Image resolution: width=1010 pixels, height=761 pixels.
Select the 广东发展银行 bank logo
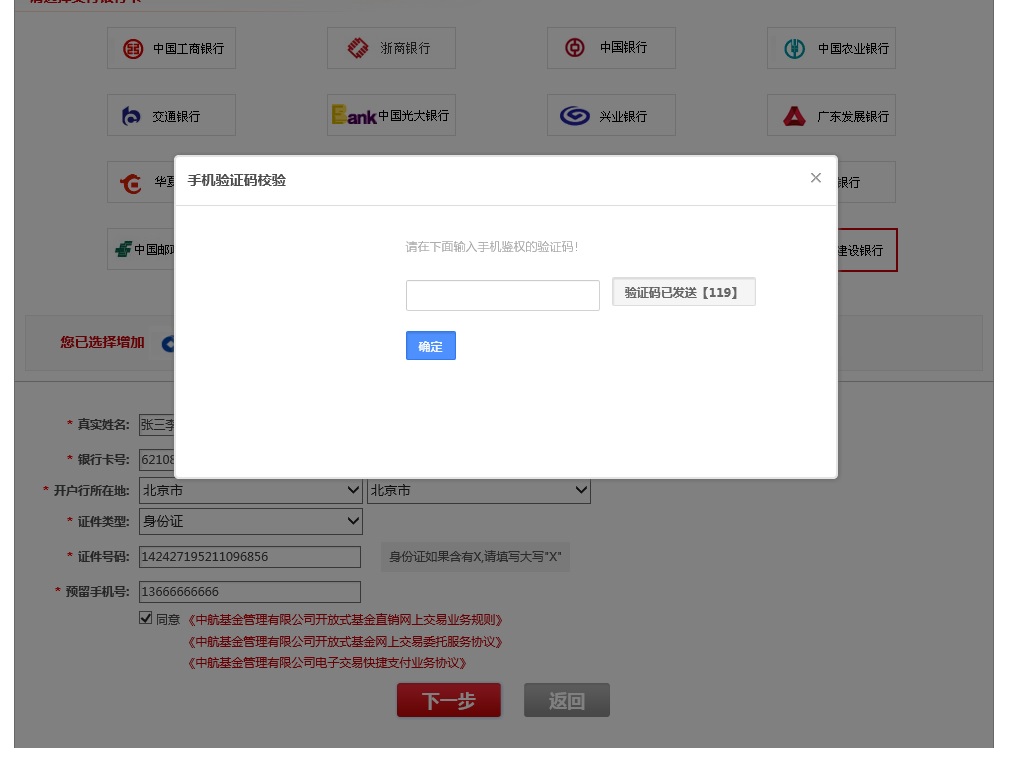coord(831,115)
